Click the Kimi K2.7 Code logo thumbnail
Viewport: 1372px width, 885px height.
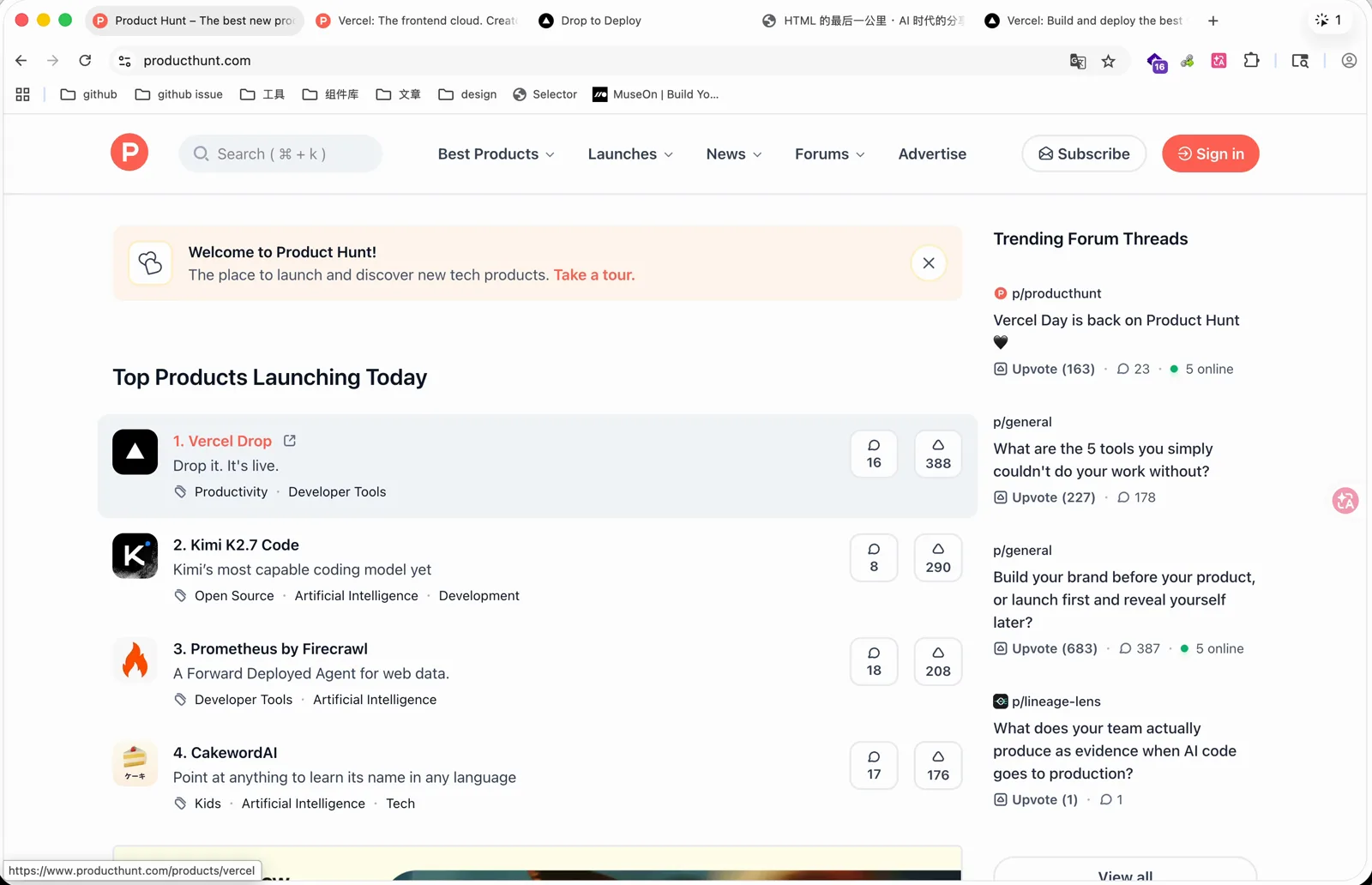click(x=135, y=556)
